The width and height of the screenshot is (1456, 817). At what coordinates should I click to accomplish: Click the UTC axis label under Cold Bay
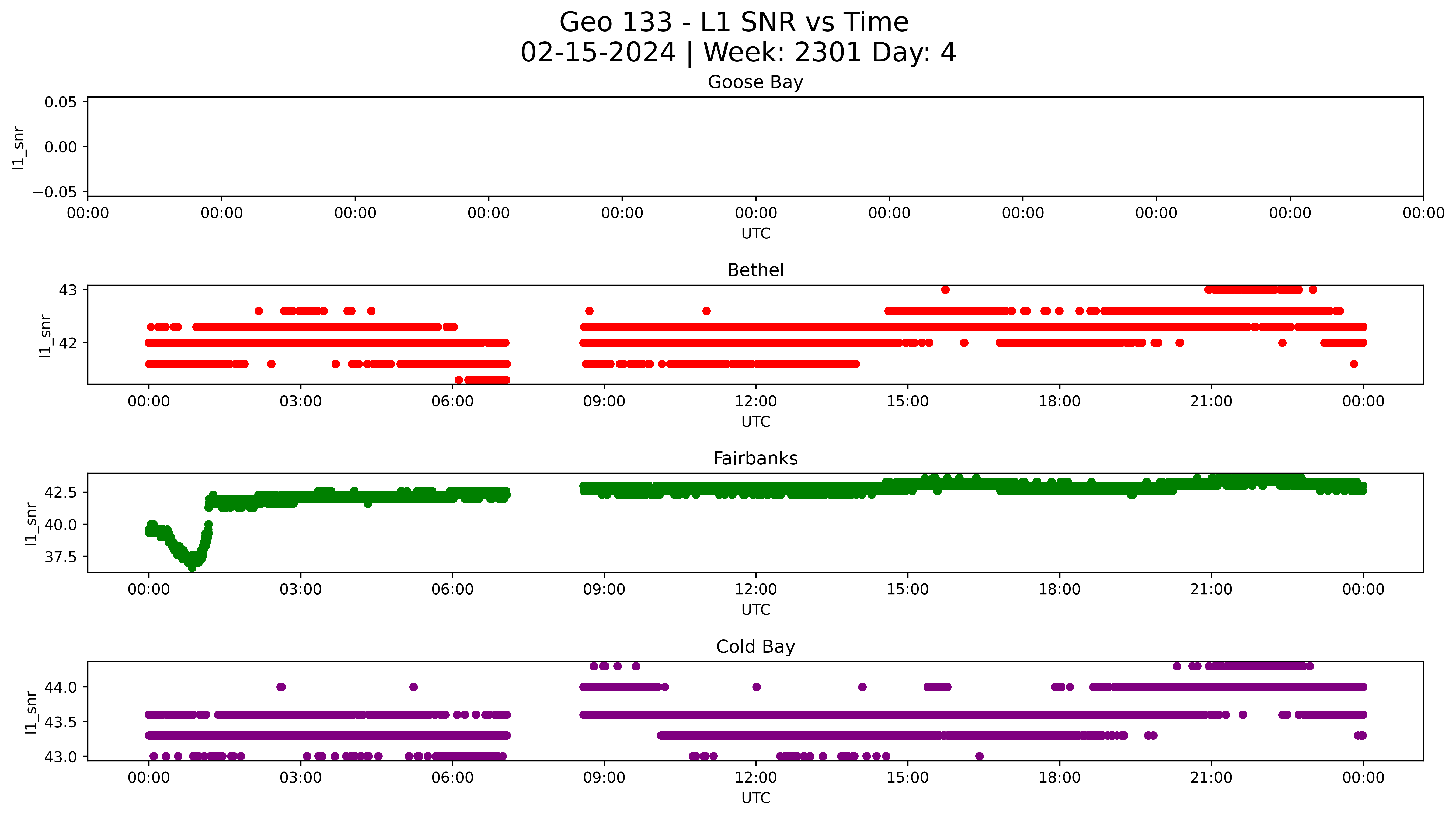pos(756,798)
